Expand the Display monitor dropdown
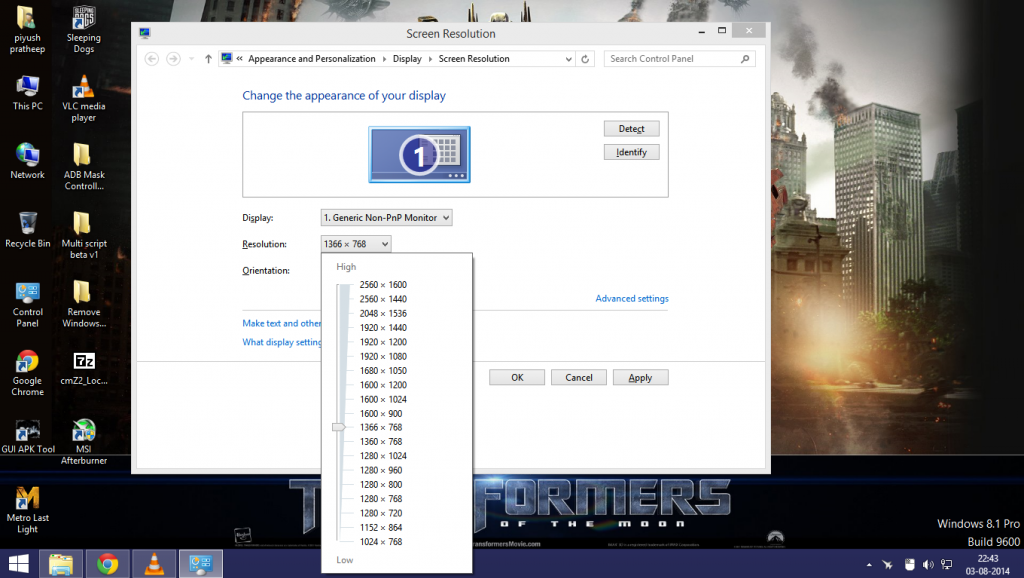The image size is (1024, 578). click(x=387, y=217)
